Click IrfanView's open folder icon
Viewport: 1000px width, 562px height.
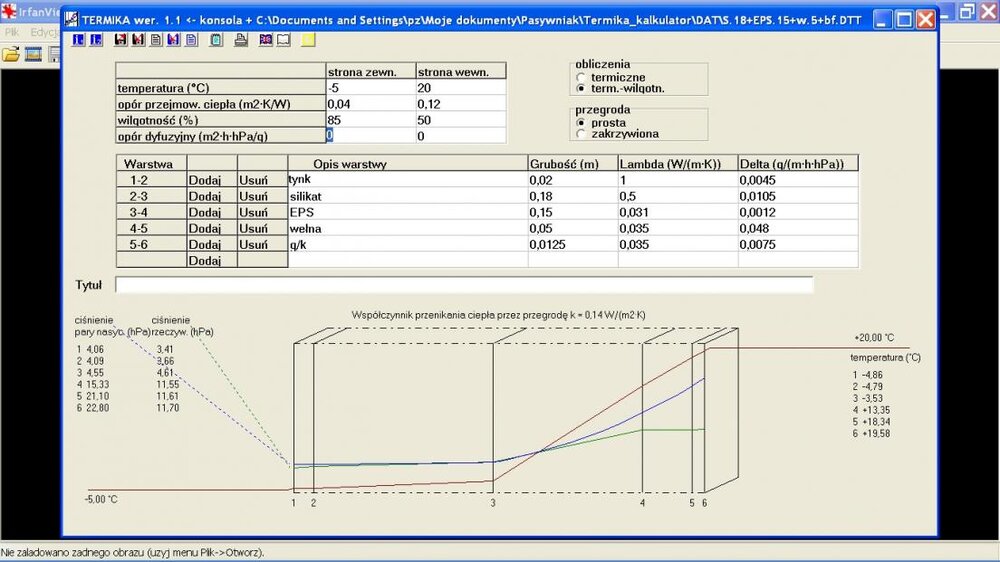coord(11,54)
